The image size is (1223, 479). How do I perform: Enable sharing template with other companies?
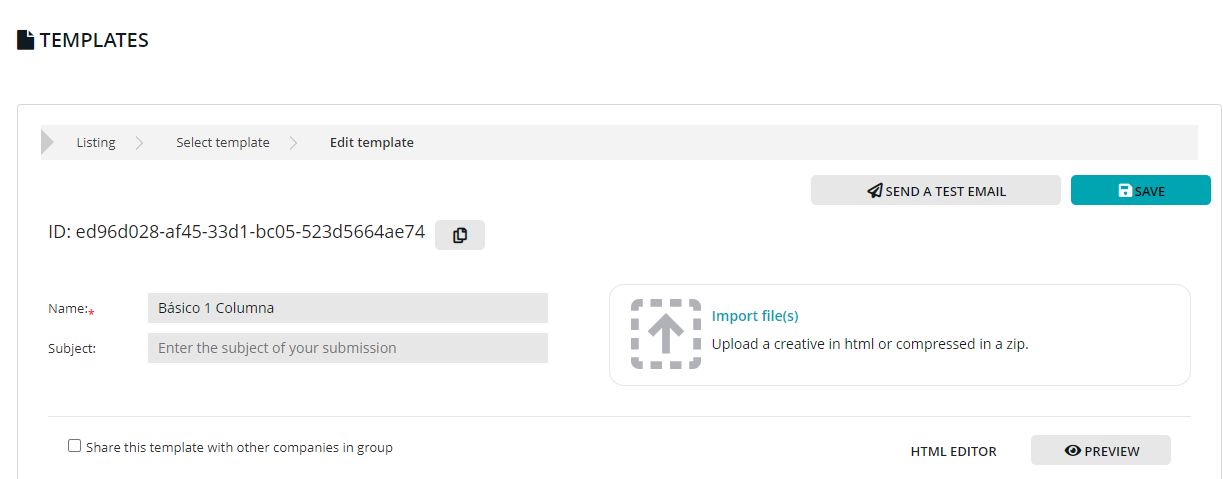pos(74,446)
